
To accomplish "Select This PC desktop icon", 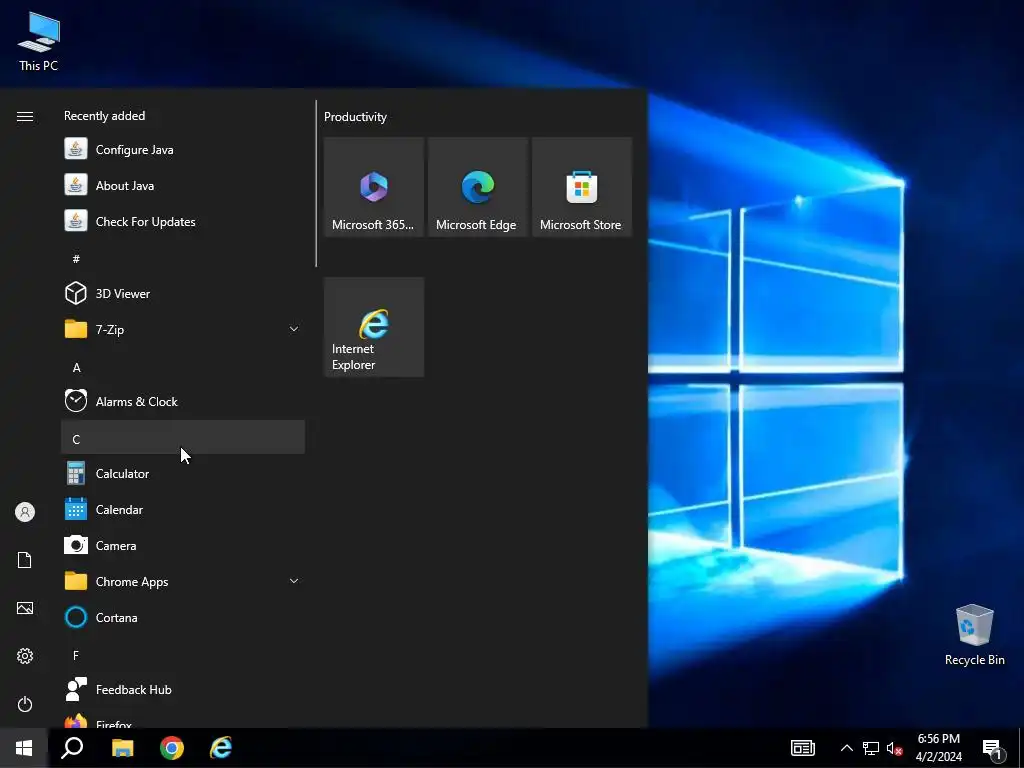I will (39, 40).
